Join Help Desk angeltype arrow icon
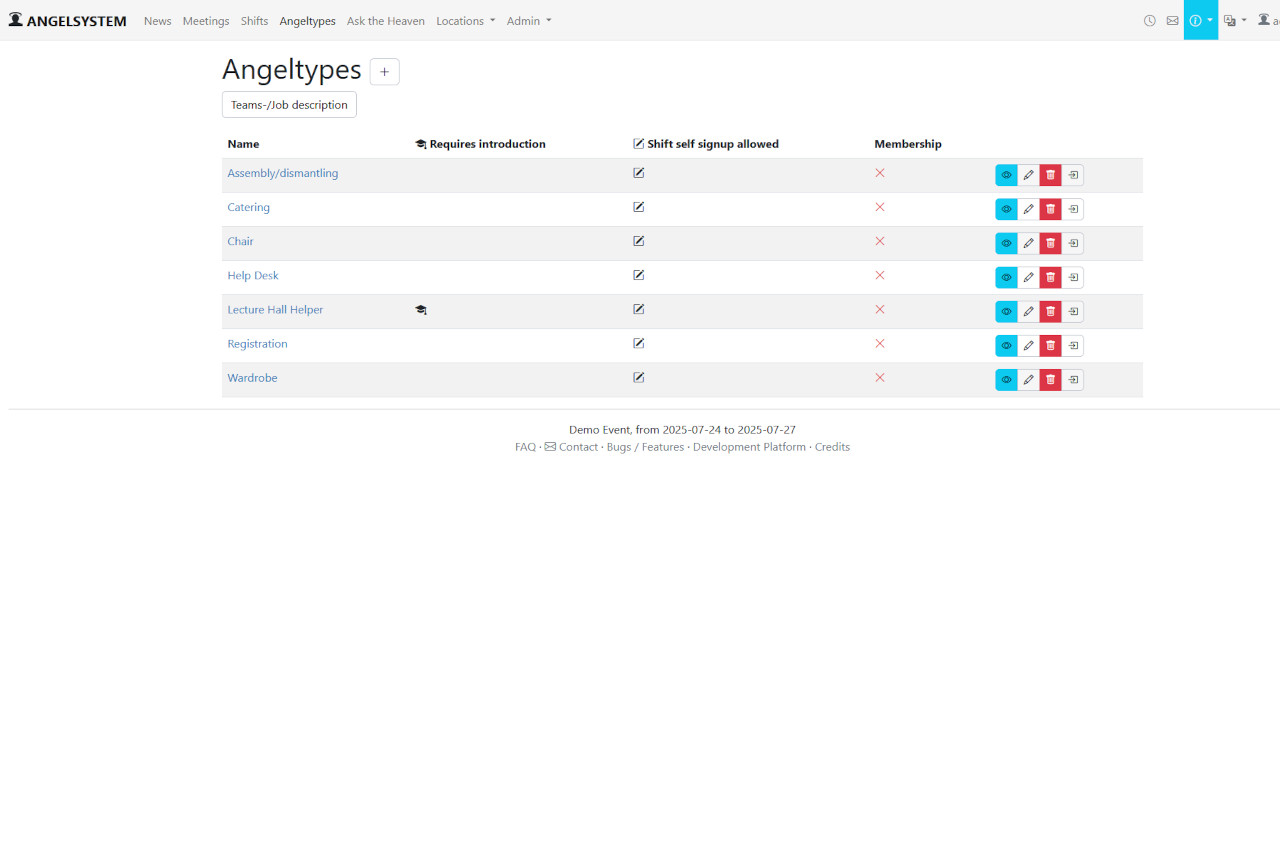The width and height of the screenshot is (1280, 853). click(x=1073, y=277)
